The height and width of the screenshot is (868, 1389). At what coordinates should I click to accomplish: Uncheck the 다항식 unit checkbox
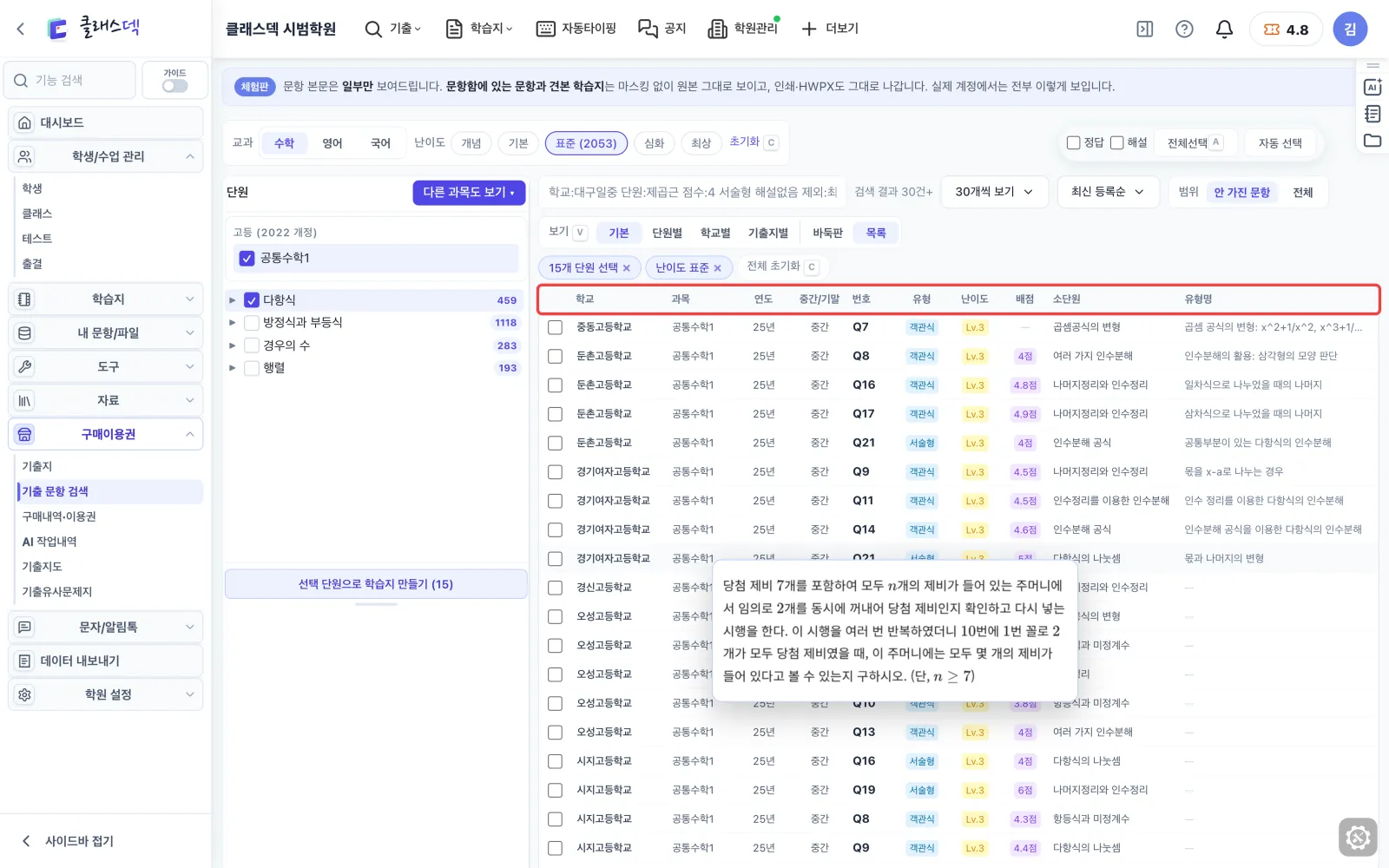coord(252,299)
